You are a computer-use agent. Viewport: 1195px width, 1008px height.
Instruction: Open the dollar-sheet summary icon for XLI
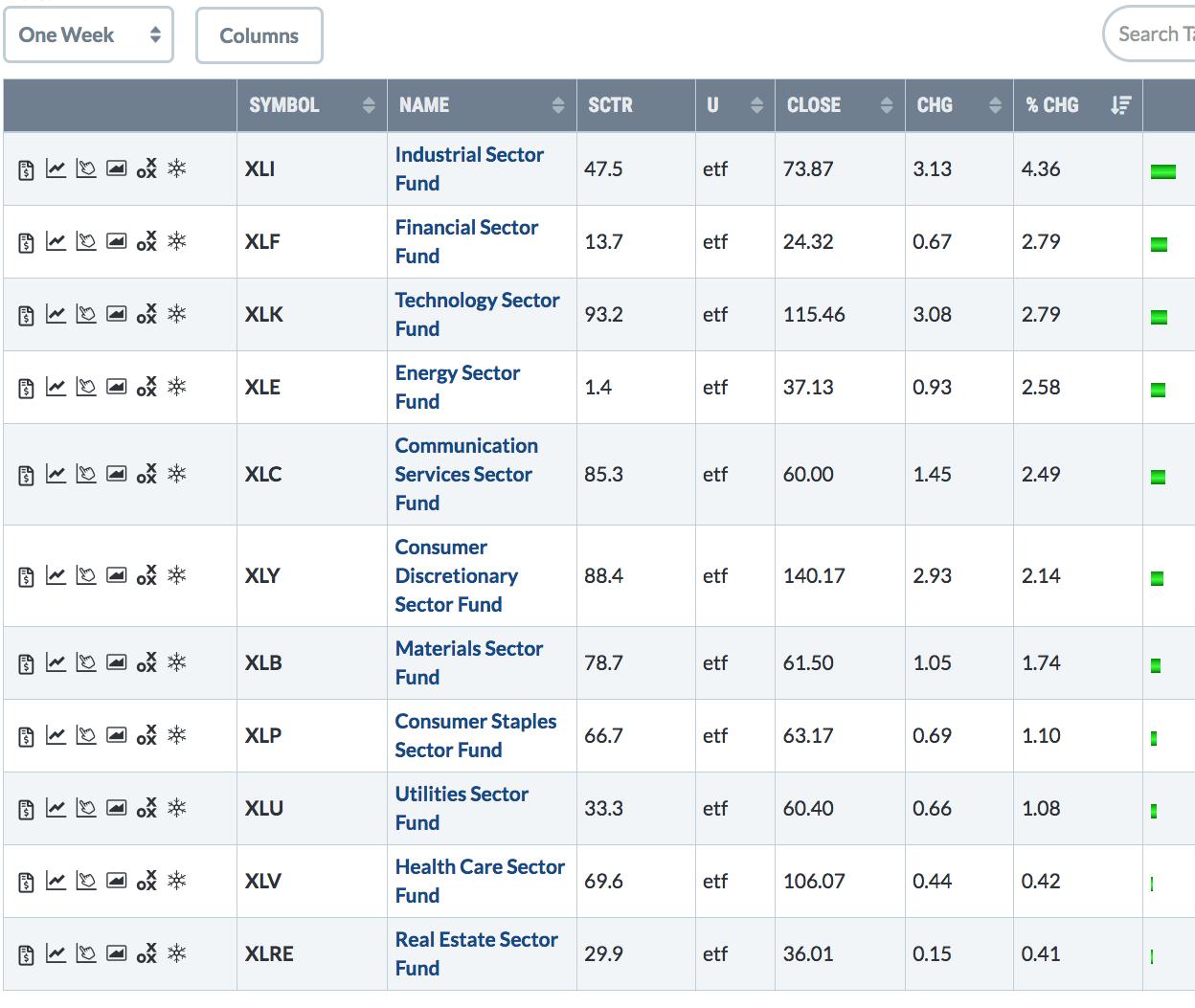click(26, 169)
